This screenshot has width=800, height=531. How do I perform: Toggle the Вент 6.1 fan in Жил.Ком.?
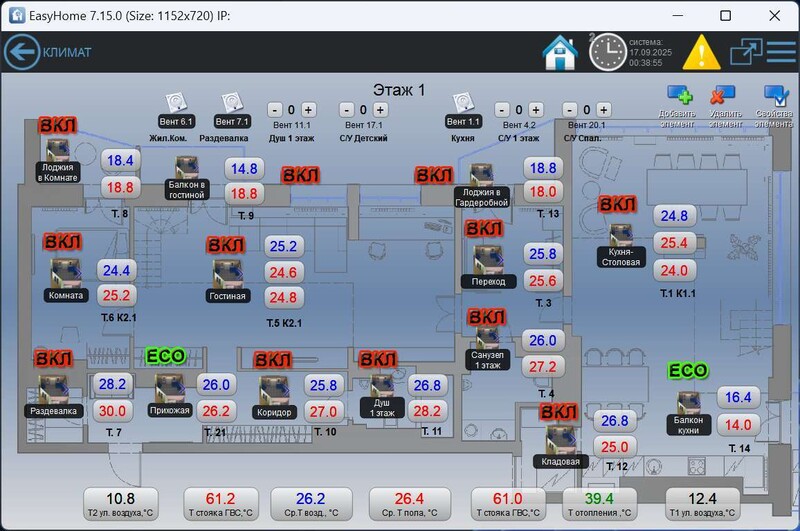click(x=177, y=102)
